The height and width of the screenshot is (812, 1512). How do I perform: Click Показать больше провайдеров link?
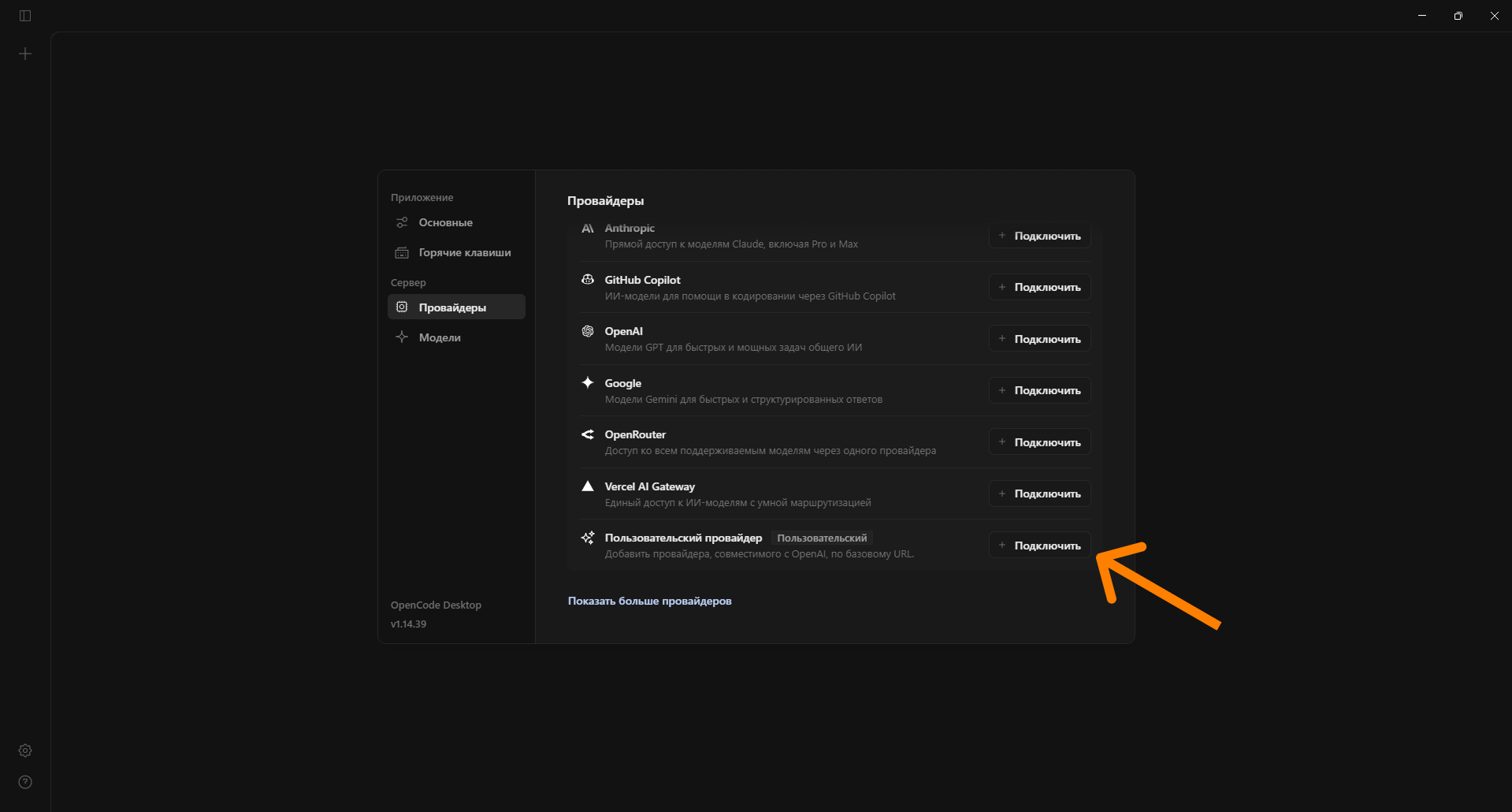point(650,601)
